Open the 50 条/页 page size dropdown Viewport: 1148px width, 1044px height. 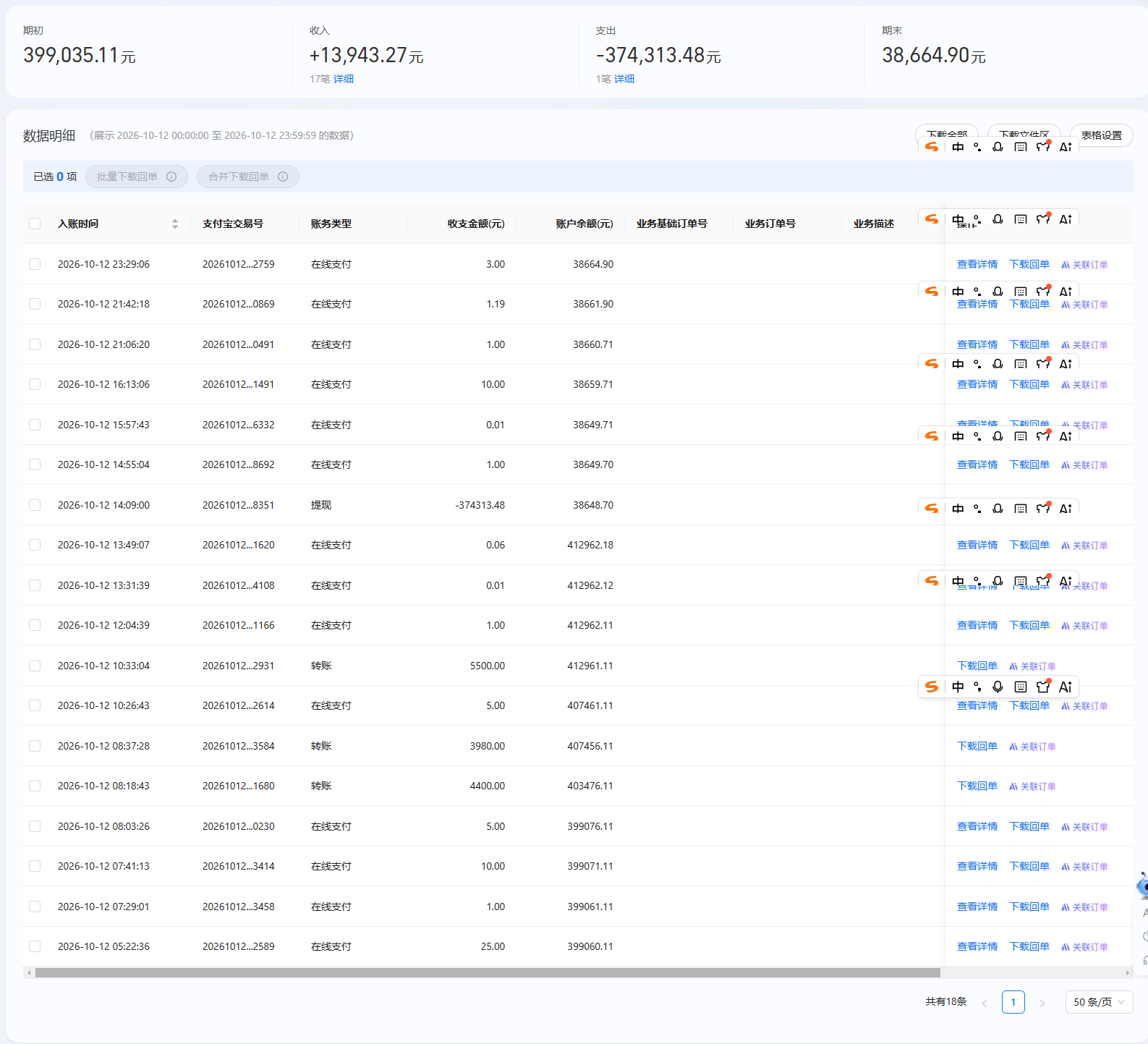[1099, 1002]
